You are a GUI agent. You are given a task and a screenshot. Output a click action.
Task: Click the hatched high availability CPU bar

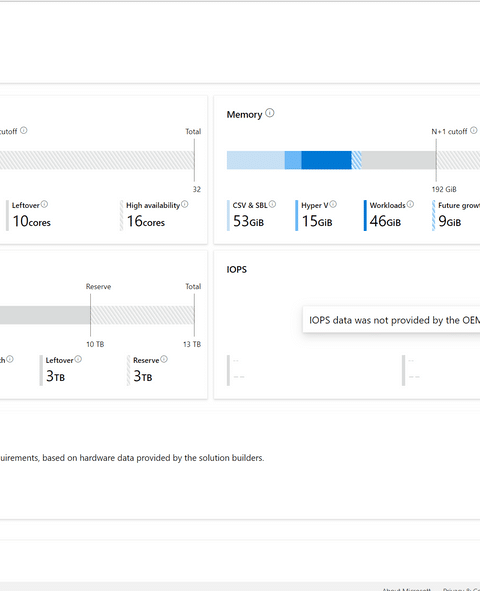(x=97, y=160)
